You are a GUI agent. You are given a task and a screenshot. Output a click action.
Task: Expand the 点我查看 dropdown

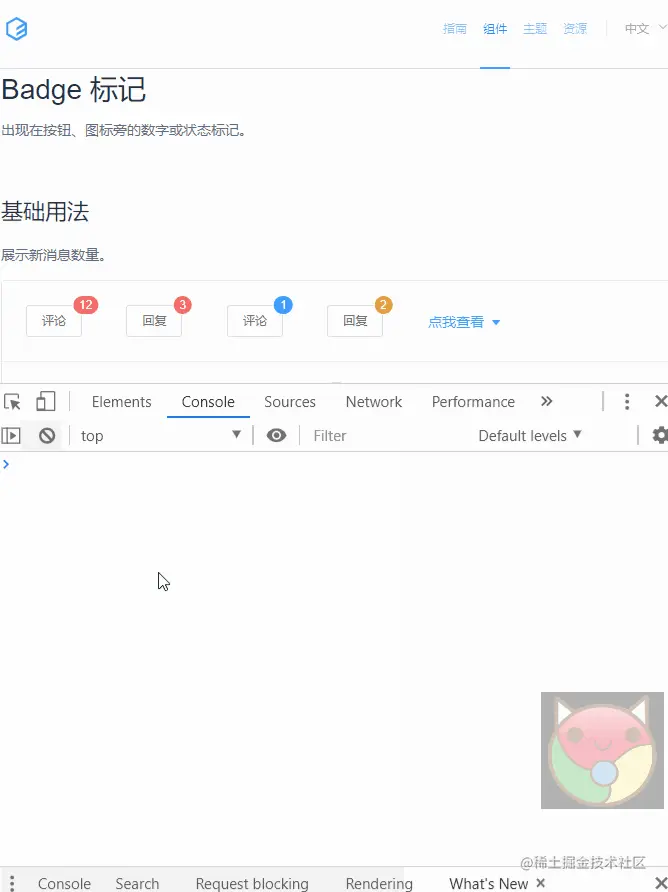coord(464,322)
